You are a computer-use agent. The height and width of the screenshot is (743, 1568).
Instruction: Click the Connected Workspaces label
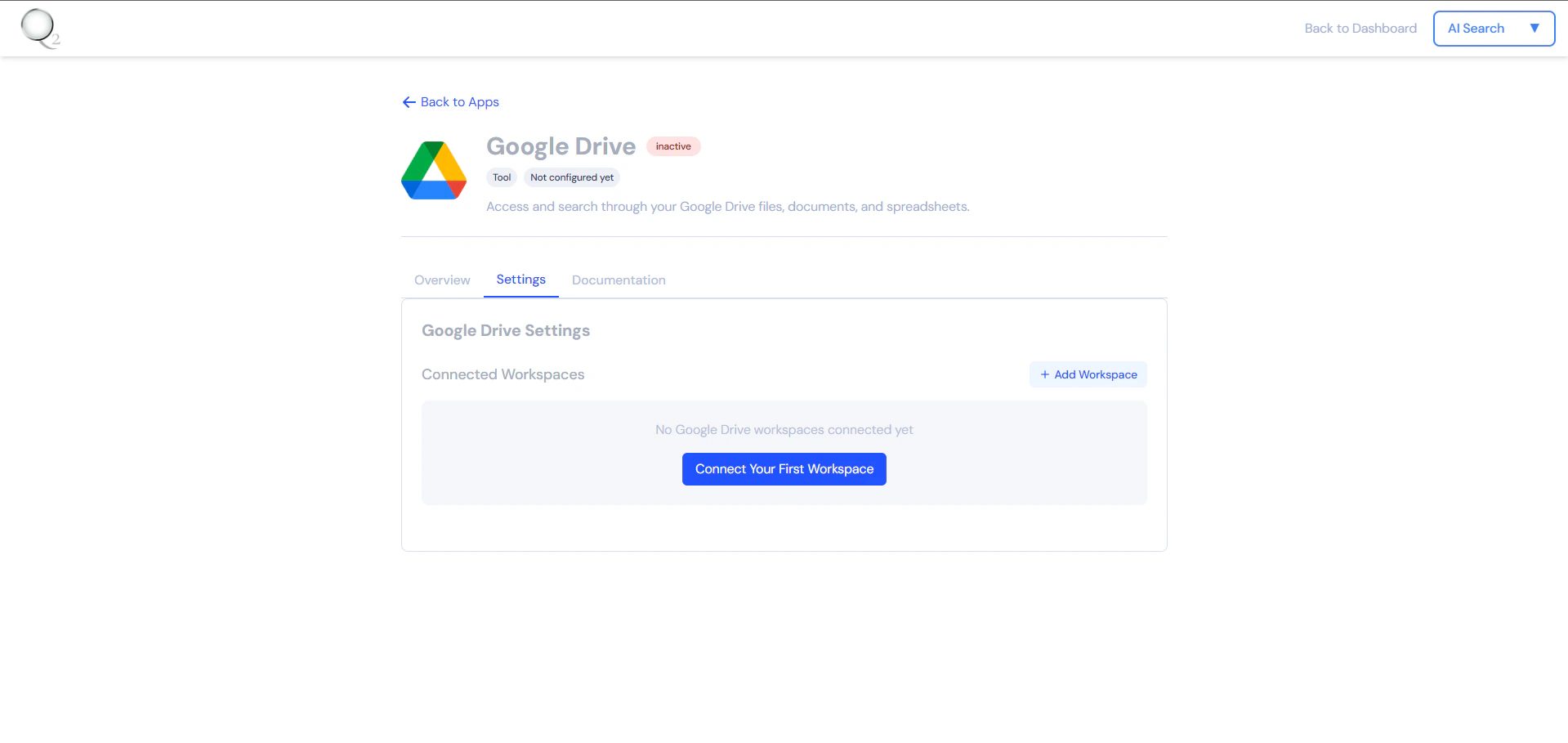click(503, 374)
